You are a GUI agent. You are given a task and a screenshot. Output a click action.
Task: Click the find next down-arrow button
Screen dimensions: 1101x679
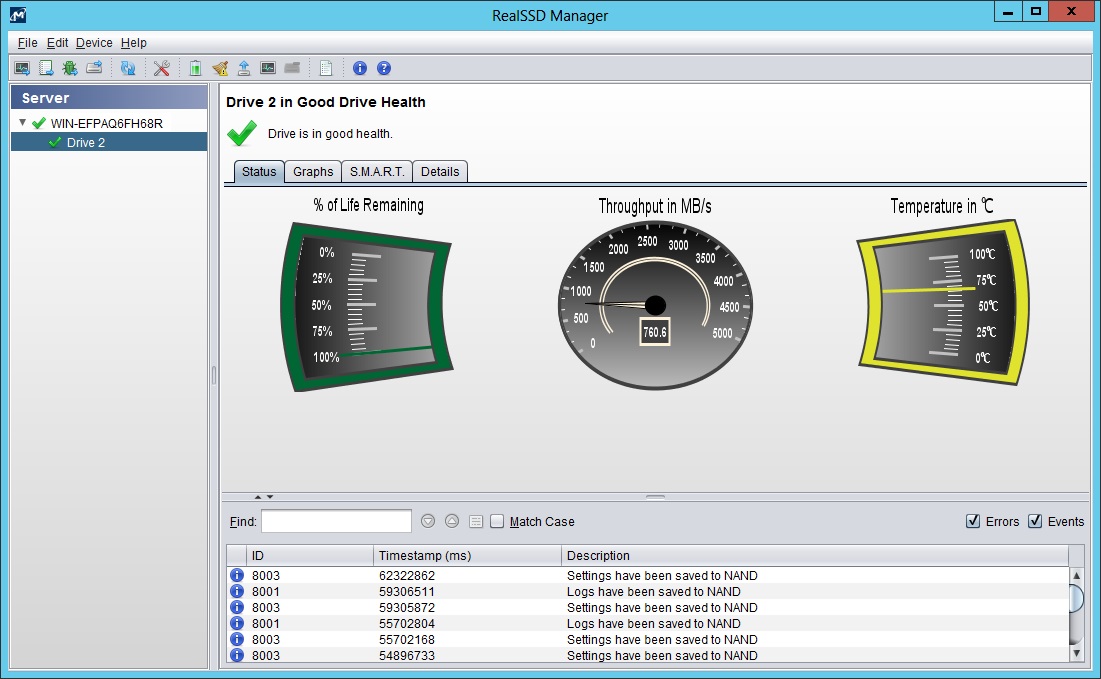point(428,521)
